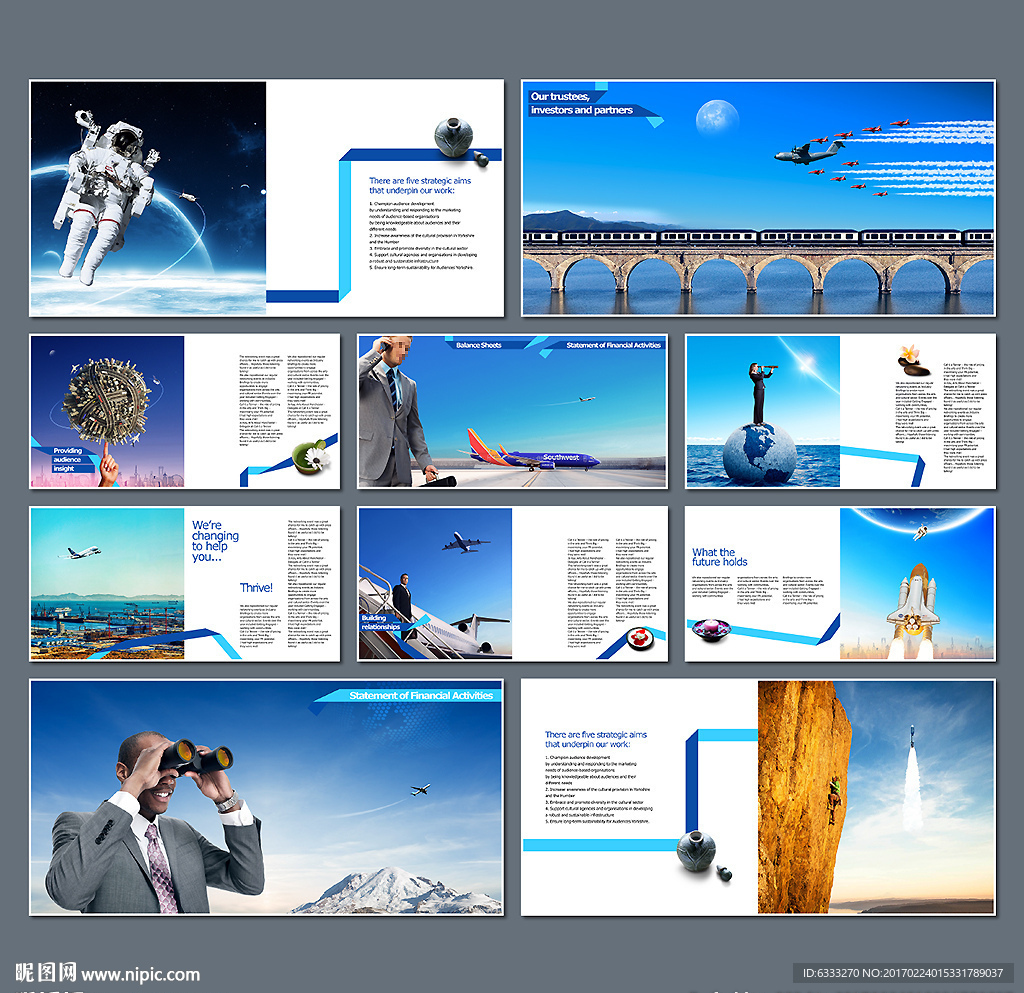Screen dimensions: 1024x993
Task: Select the city globe audience insight spread
Action: [185, 411]
